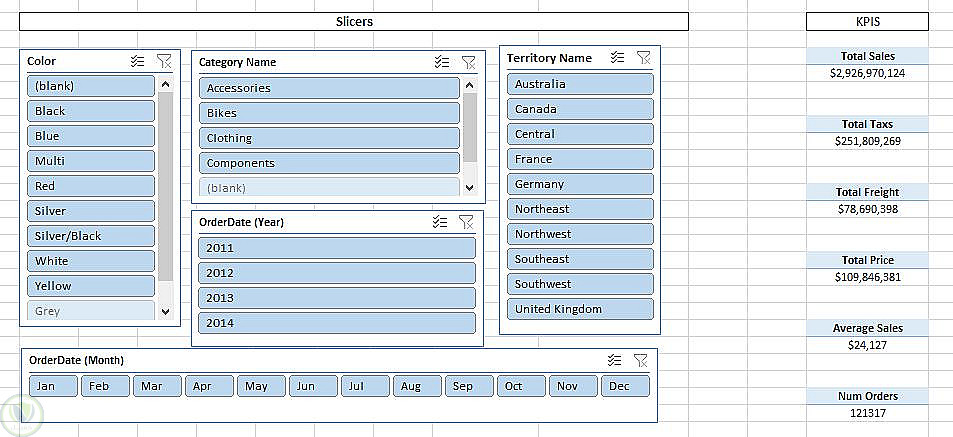Clear filter on Territory Name slicer
The width and height of the screenshot is (953, 437).
[644, 58]
